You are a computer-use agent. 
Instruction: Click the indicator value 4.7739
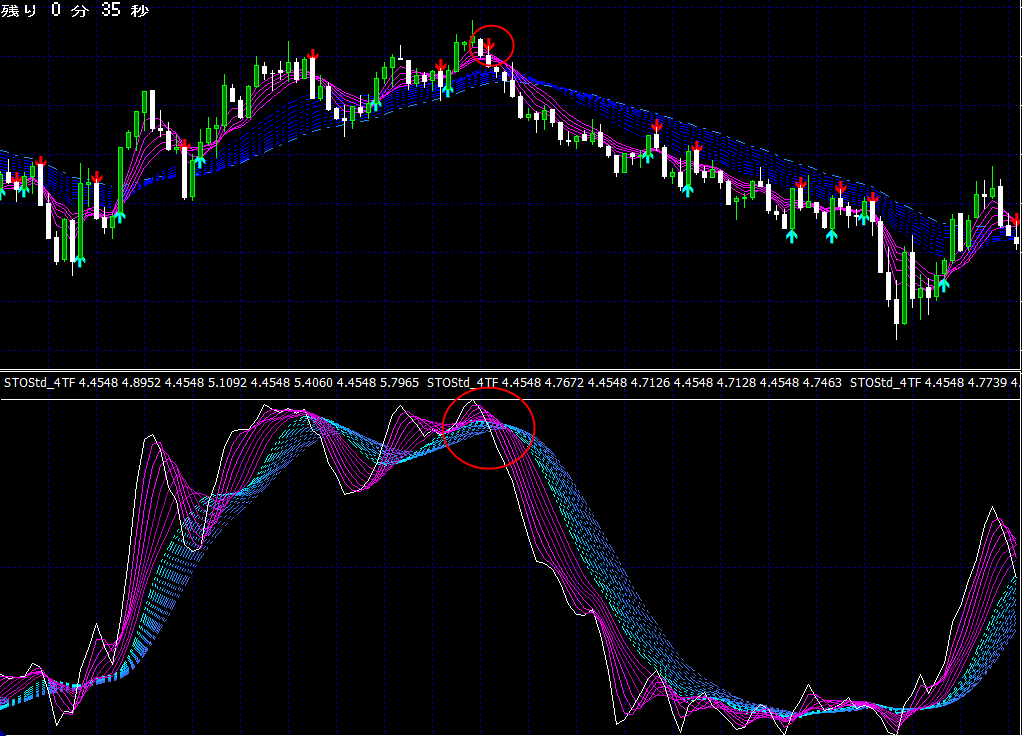[987, 383]
